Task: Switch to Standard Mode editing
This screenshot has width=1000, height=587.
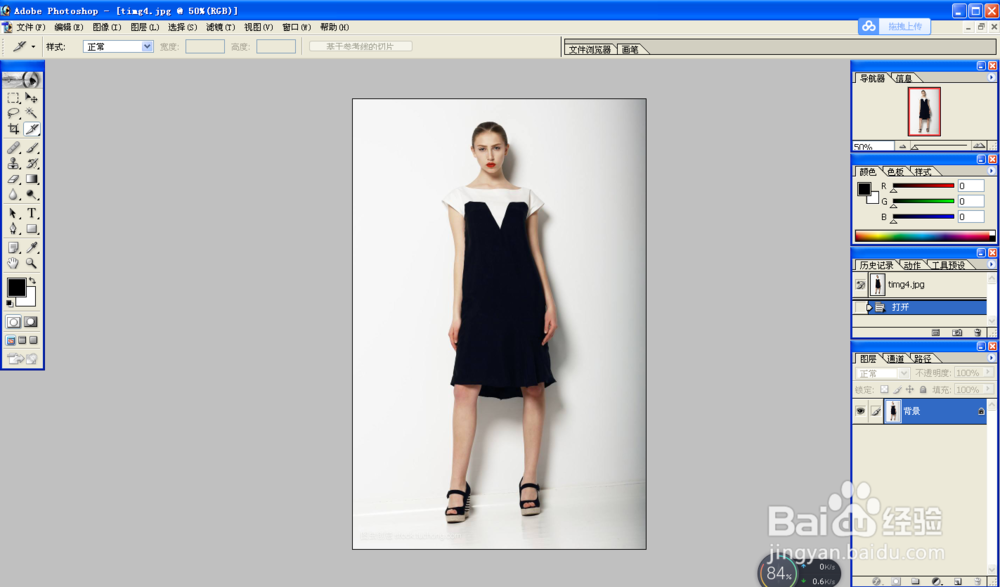Action: click(13, 322)
